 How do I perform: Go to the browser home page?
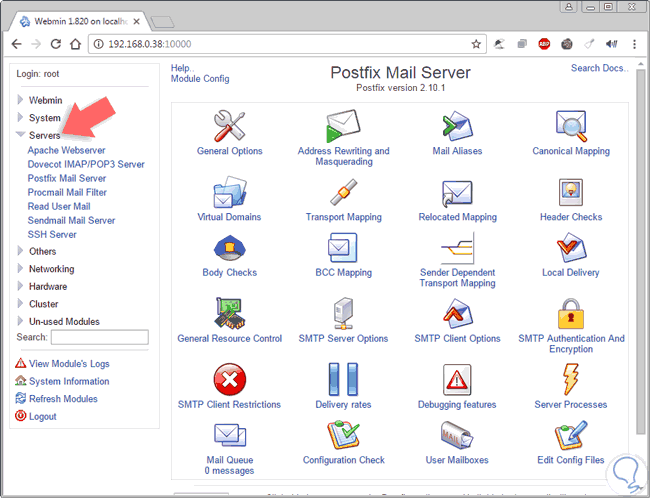click(75, 44)
